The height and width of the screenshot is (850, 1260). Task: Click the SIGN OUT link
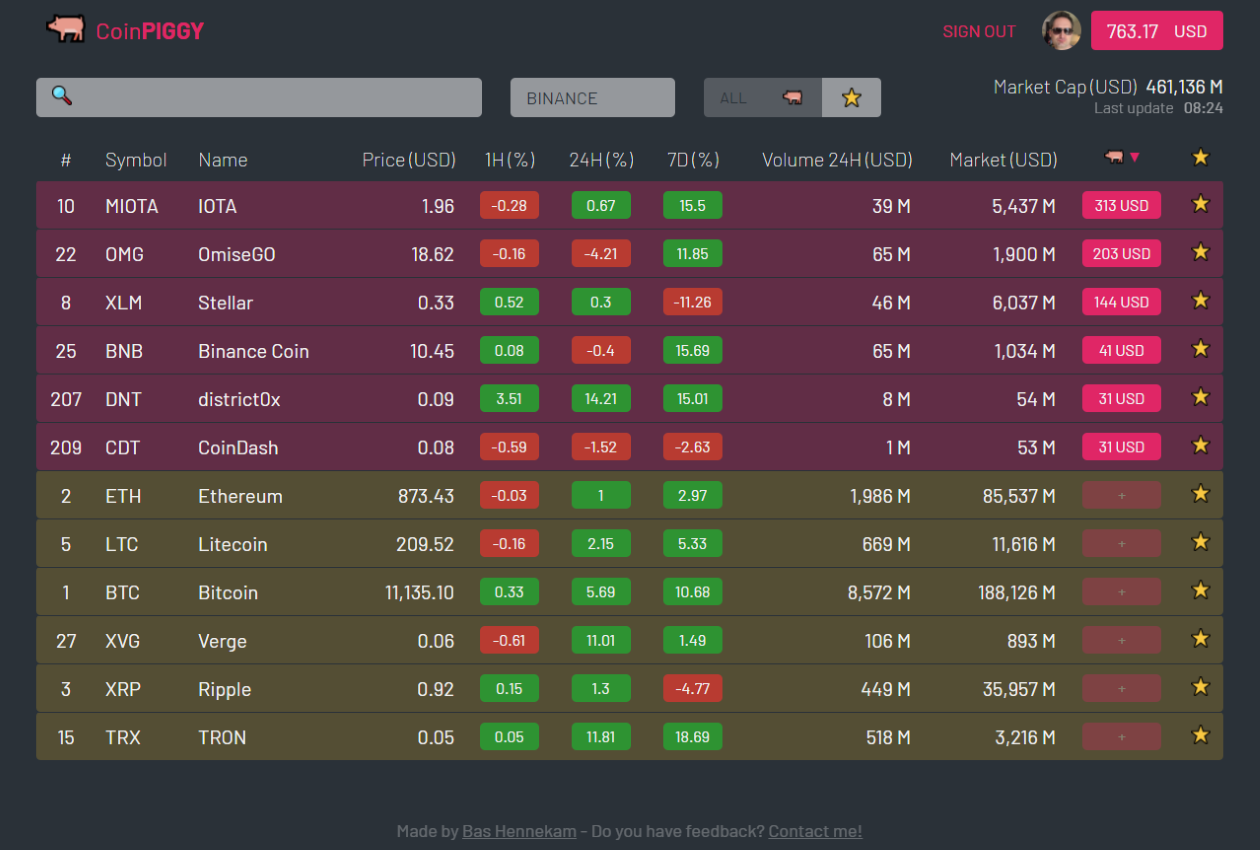click(x=979, y=32)
